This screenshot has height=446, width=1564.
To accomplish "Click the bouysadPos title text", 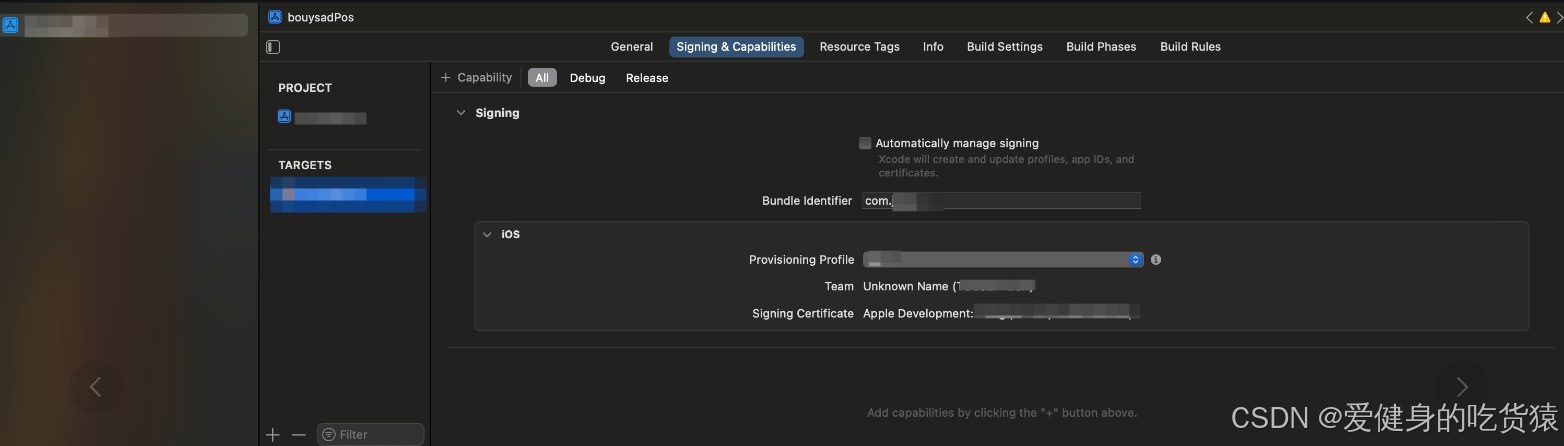I will tap(320, 17).
